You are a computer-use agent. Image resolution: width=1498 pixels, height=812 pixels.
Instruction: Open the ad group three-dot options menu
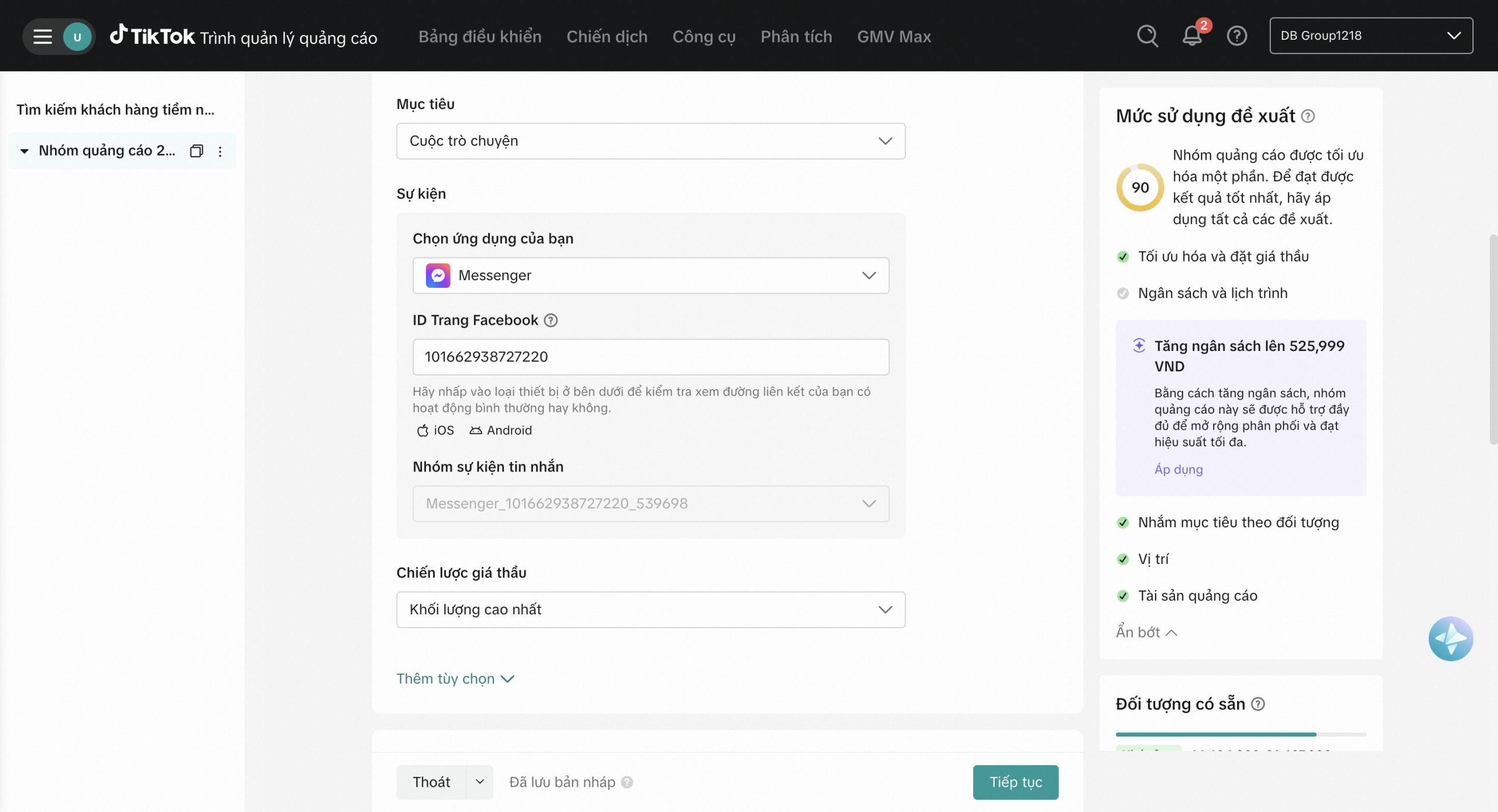point(220,152)
